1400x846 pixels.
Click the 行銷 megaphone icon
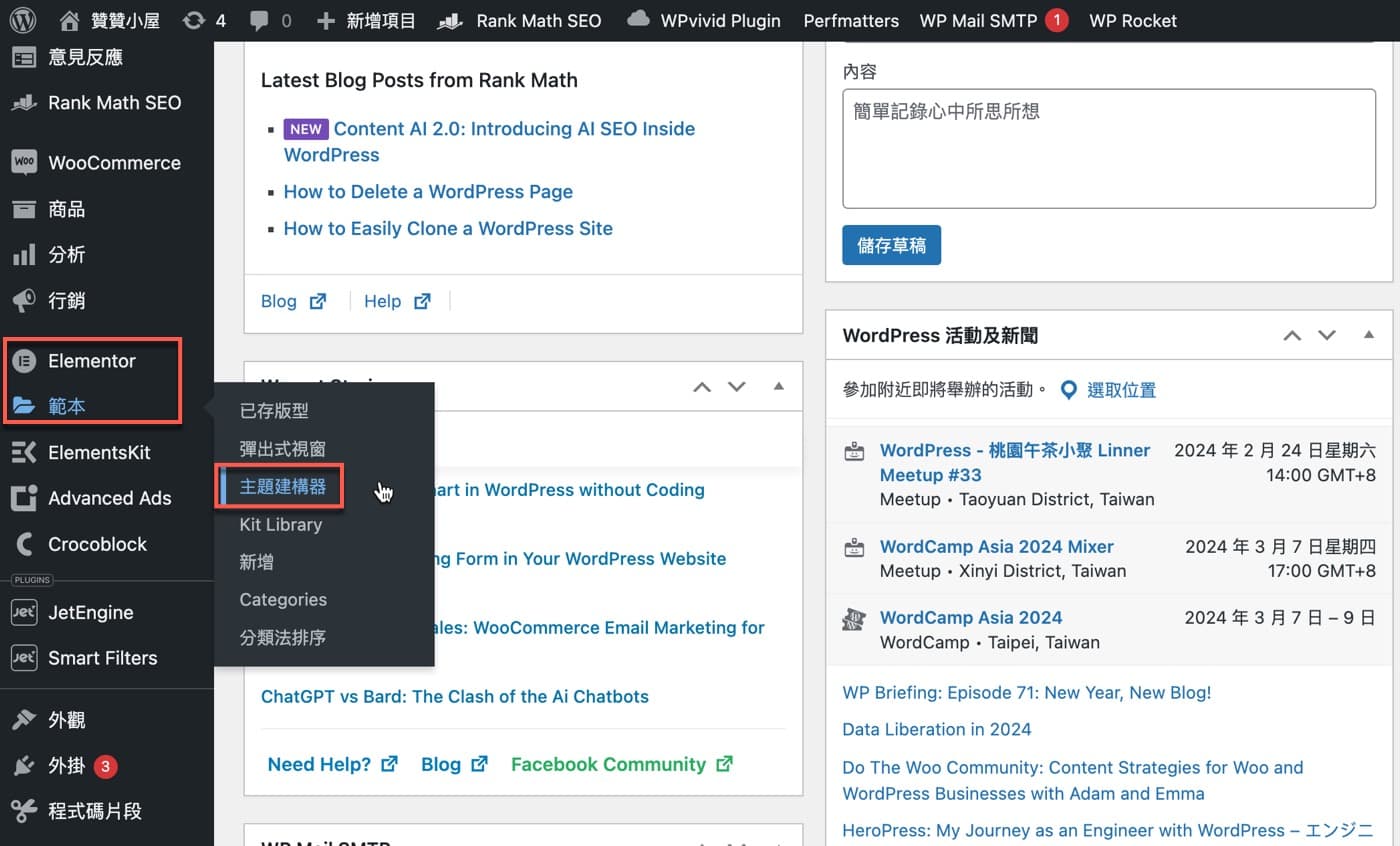pos(24,300)
